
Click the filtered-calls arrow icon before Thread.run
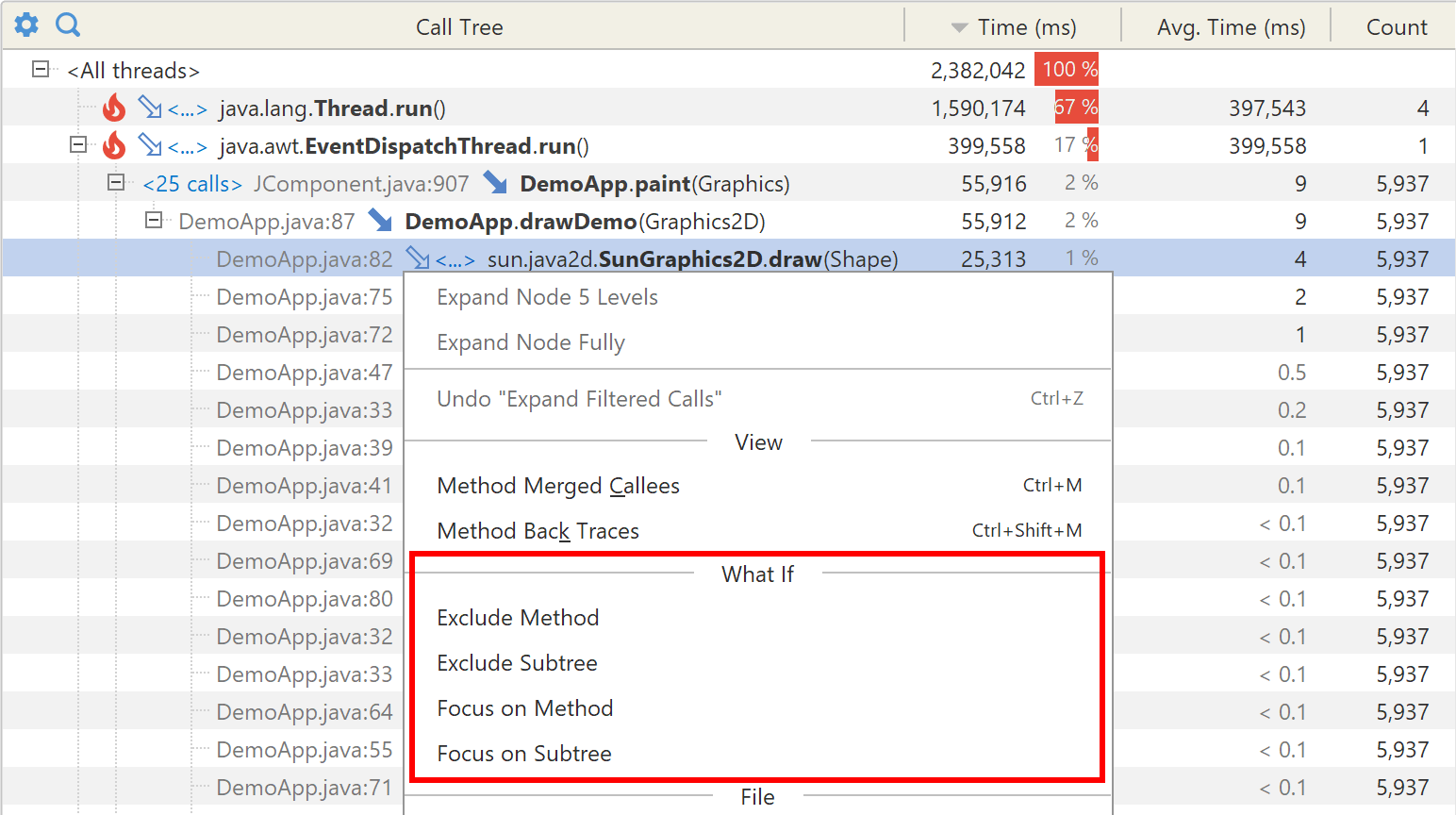coord(150,107)
